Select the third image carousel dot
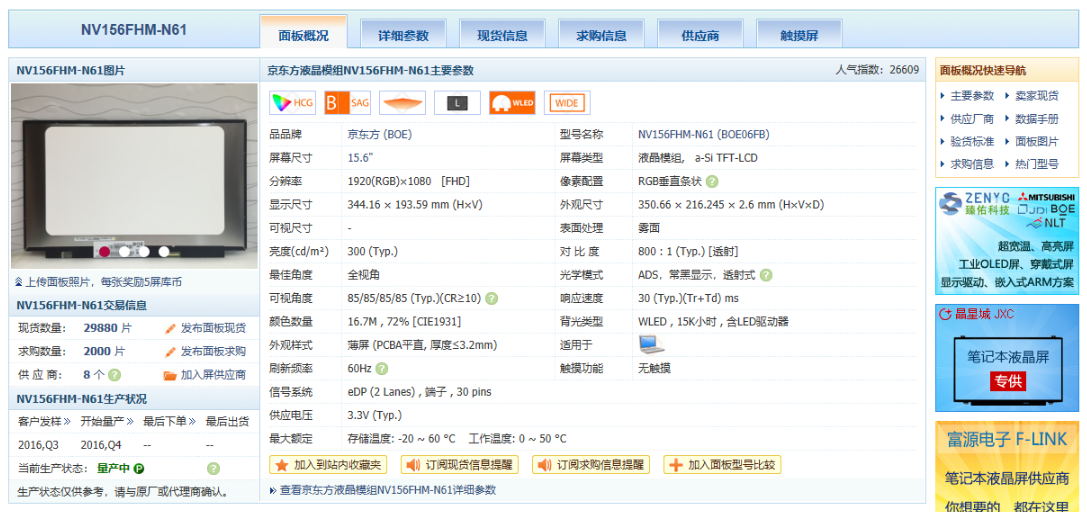1087x512 pixels. tap(144, 251)
